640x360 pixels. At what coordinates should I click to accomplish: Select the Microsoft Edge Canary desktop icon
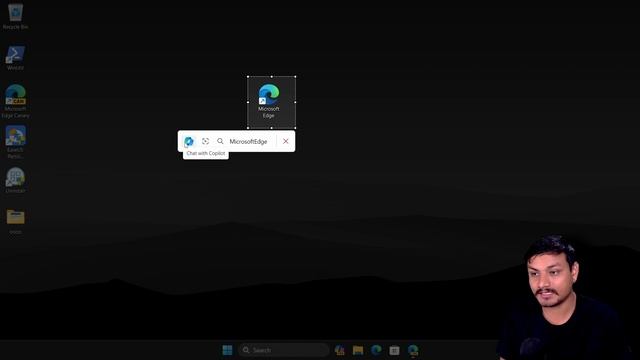(16, 101)
